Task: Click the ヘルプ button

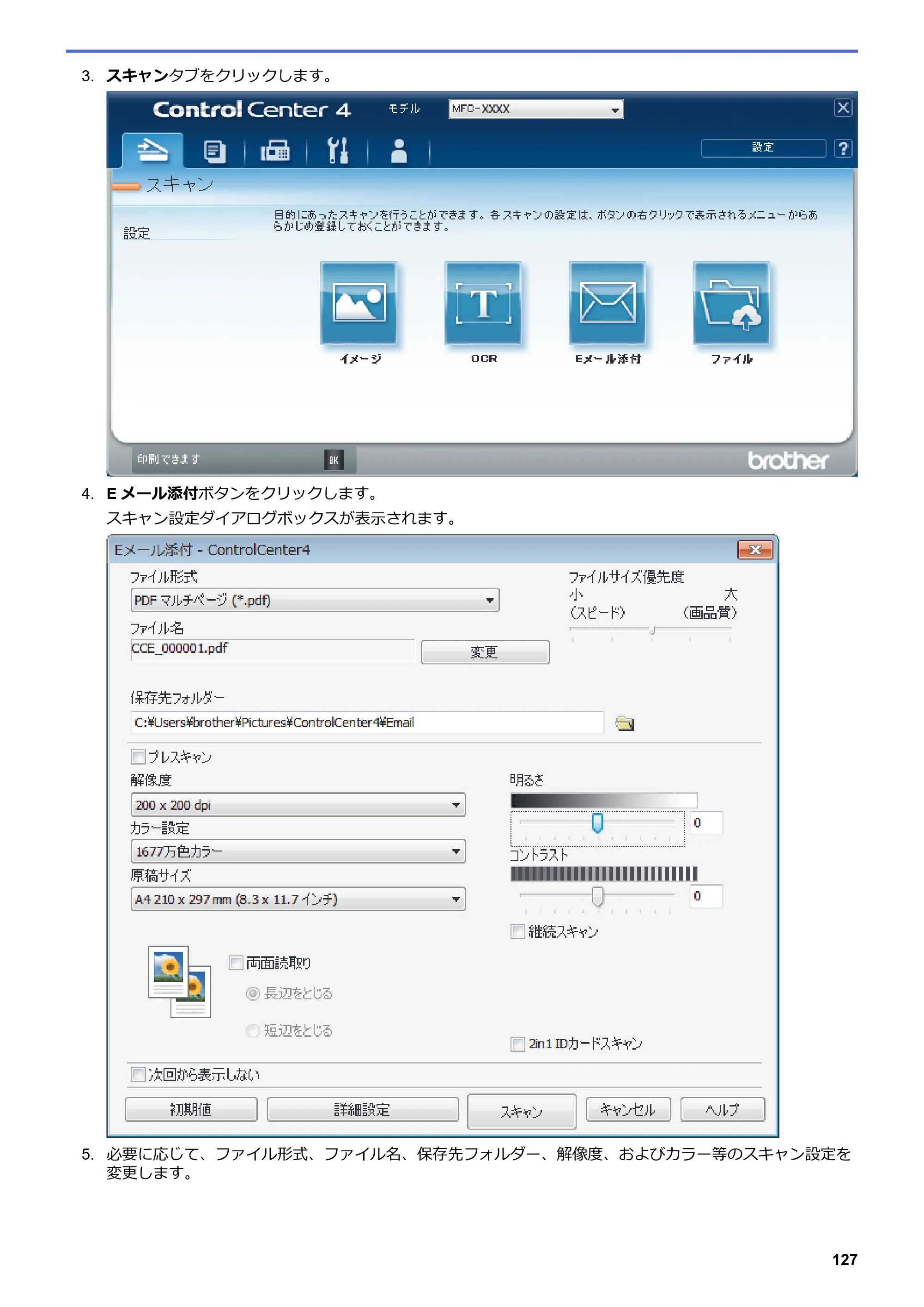Action: [723, 1110]
